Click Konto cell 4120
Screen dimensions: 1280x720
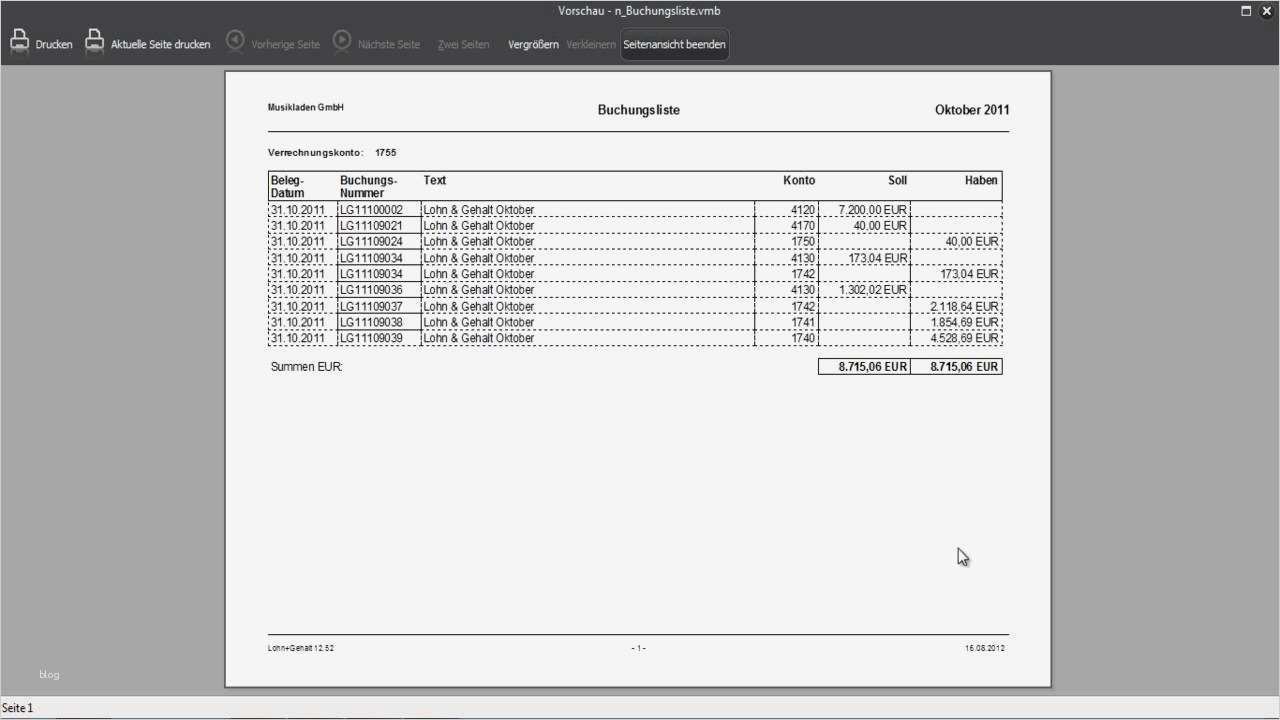pos(803,210)
